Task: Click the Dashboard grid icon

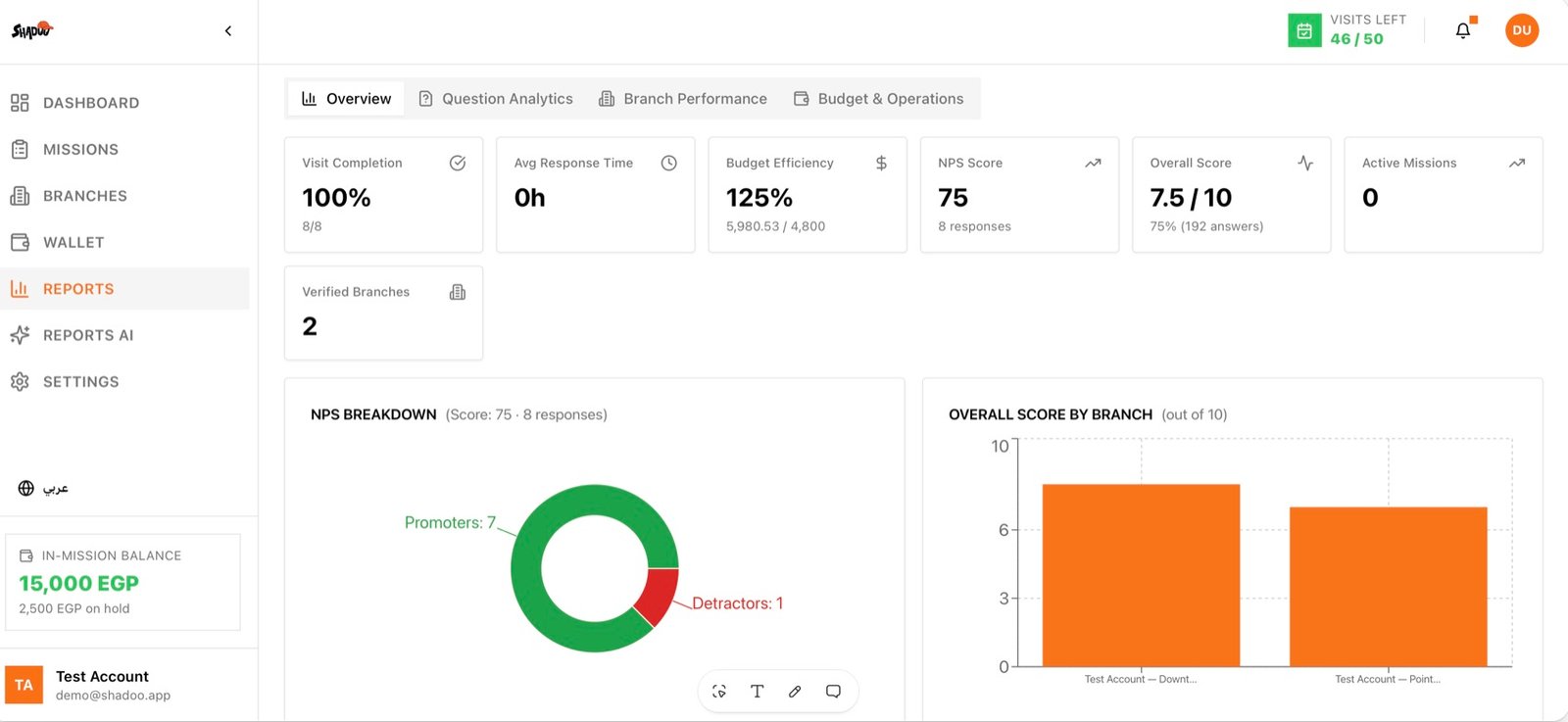Action: click(20, 103)
